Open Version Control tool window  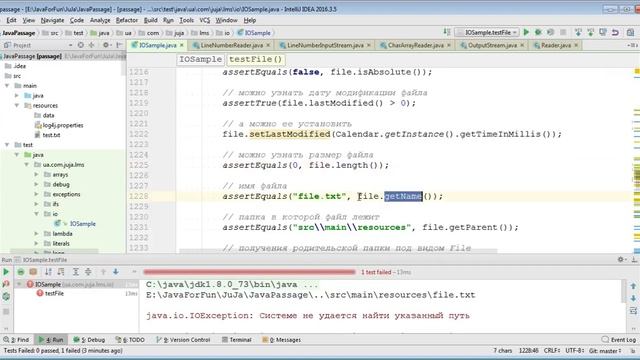pyautogui.click(x=183, y=340)
